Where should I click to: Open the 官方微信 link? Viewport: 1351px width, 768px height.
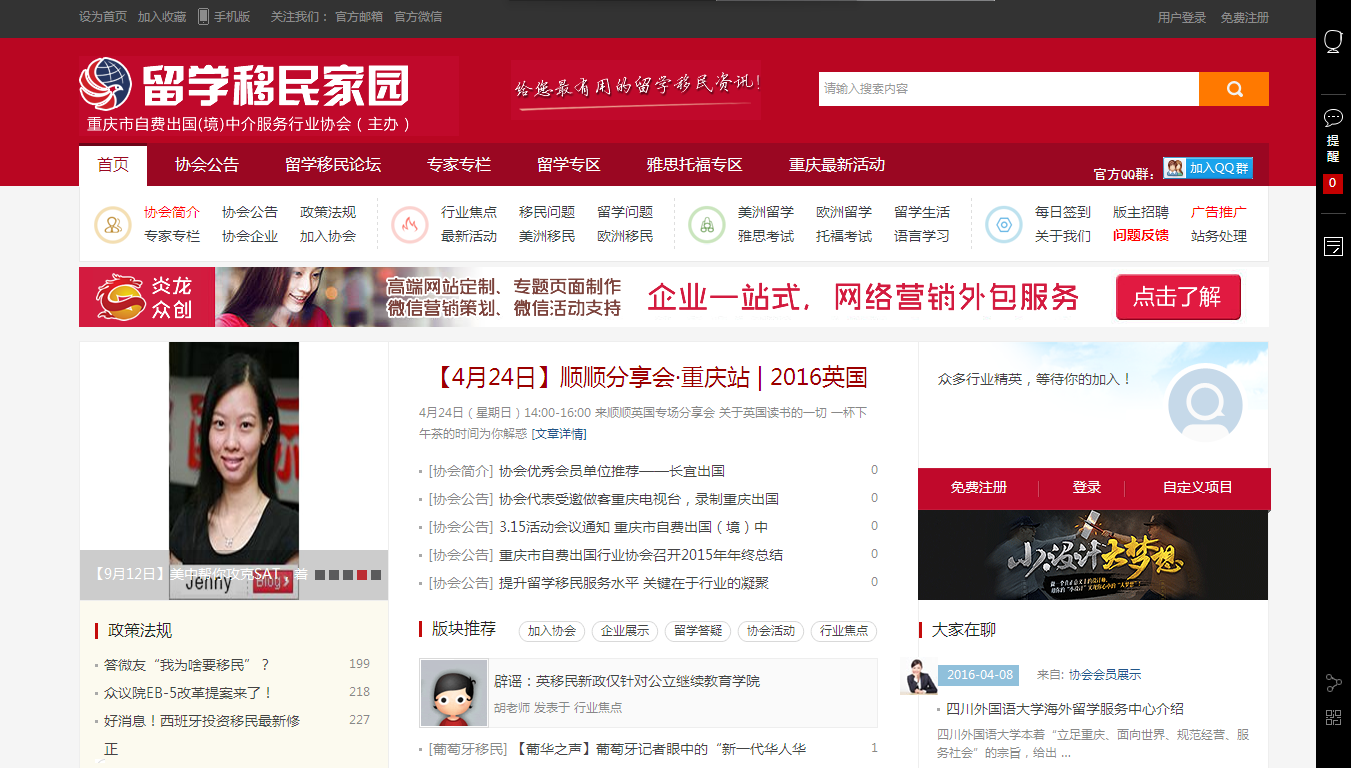[418, 17]
